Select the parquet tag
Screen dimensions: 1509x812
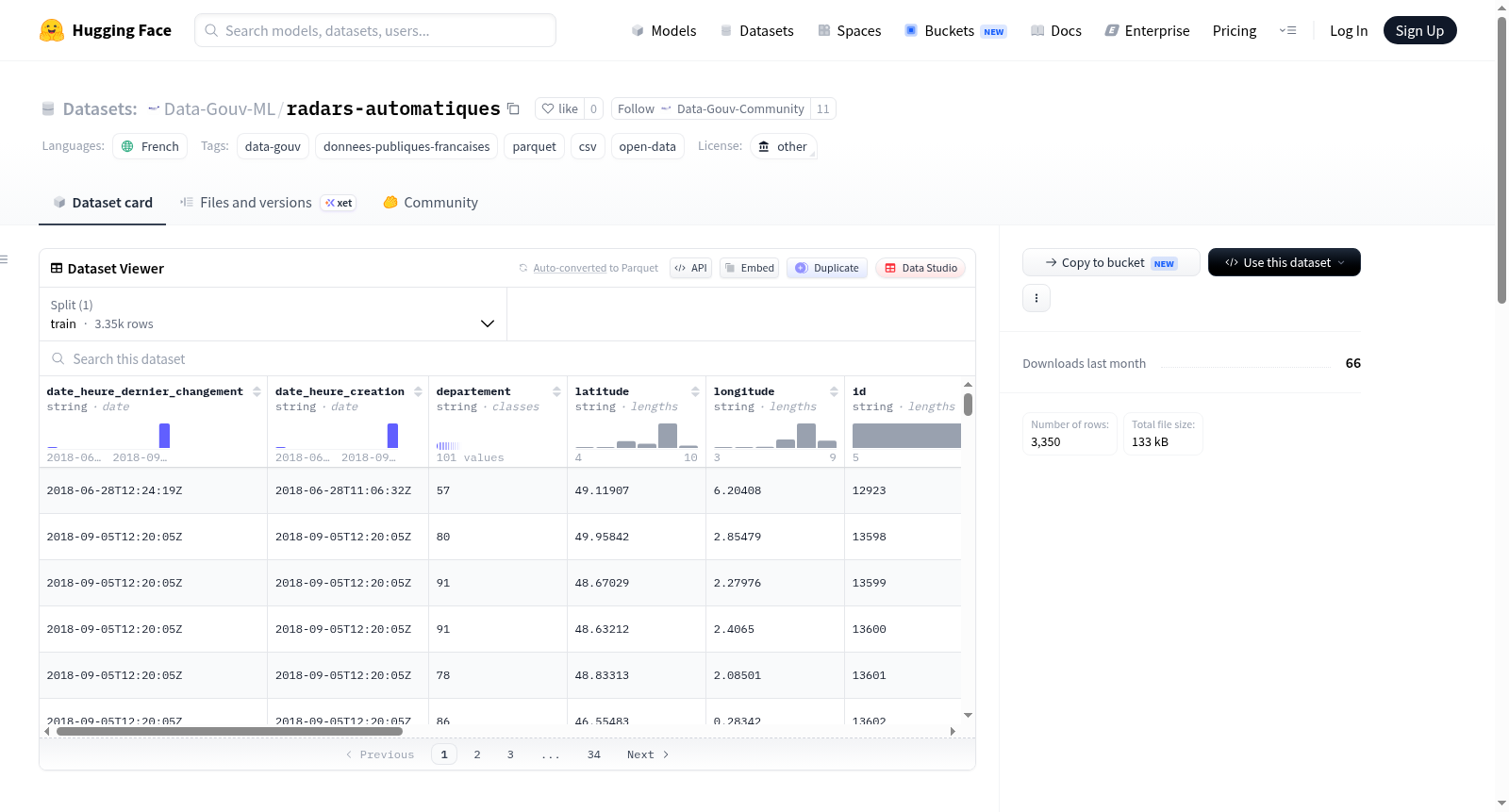(535, 146)
